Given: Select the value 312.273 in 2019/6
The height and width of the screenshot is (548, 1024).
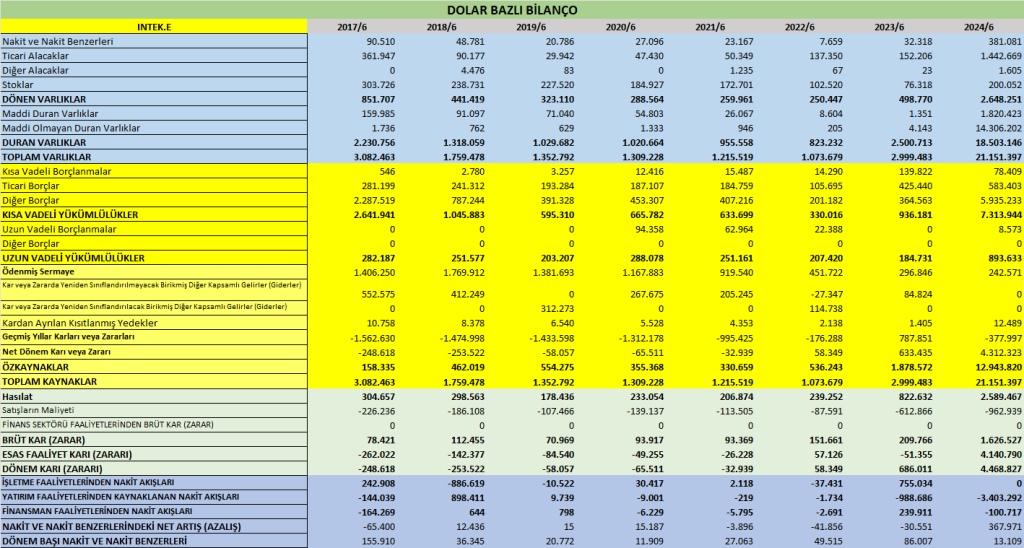Looking at the screenshot, I should click(x=558, y=308).
